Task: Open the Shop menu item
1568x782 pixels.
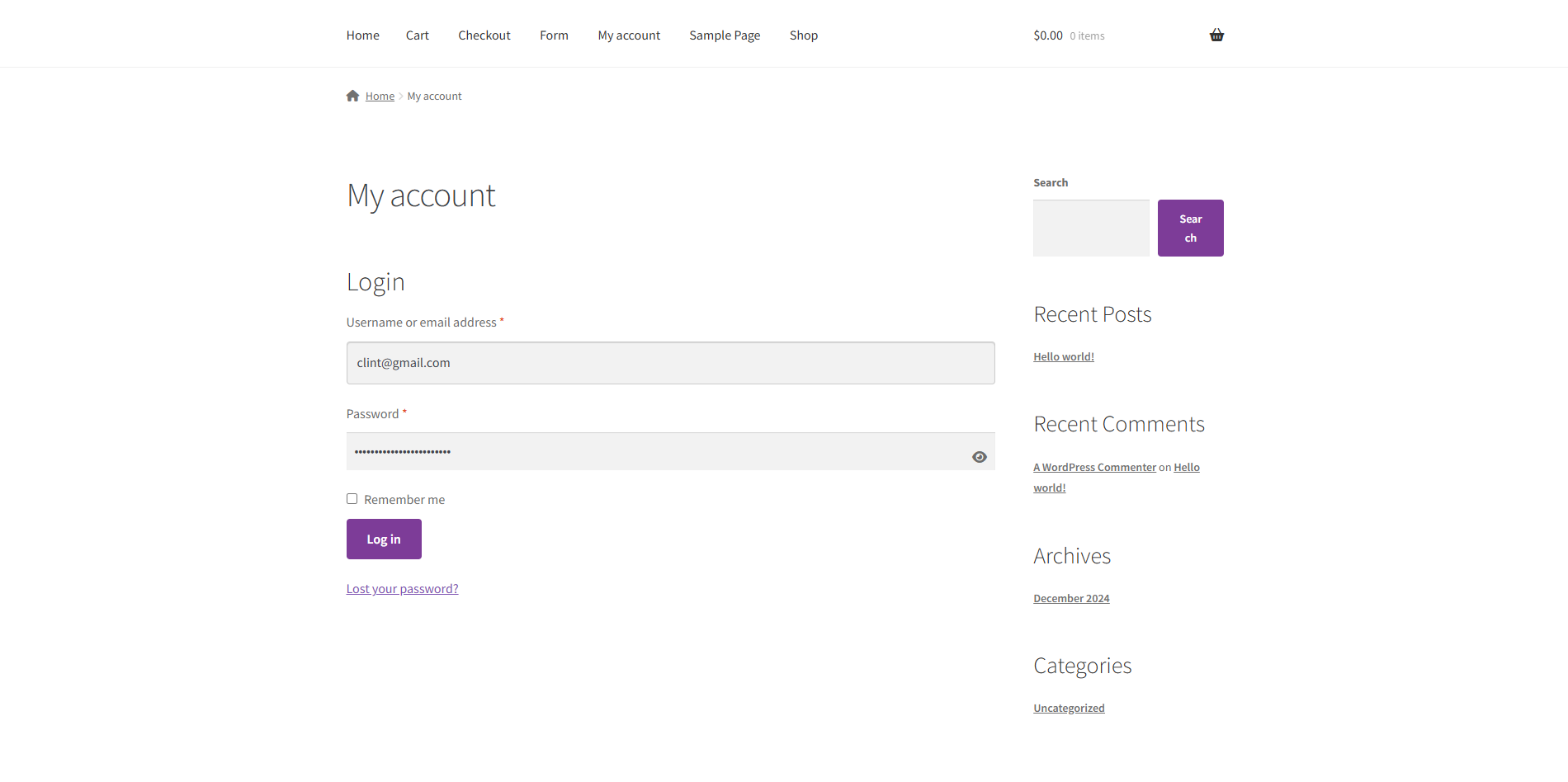Action: pos(804,35)
